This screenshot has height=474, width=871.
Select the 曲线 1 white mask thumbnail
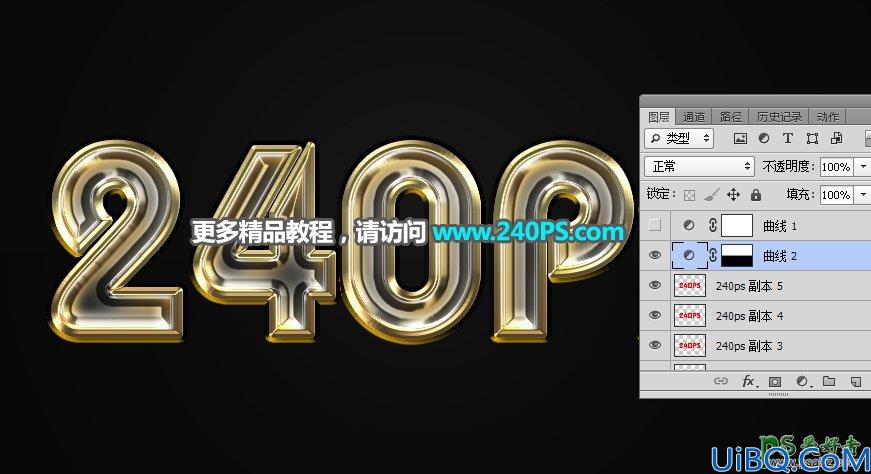pos(737,226)
